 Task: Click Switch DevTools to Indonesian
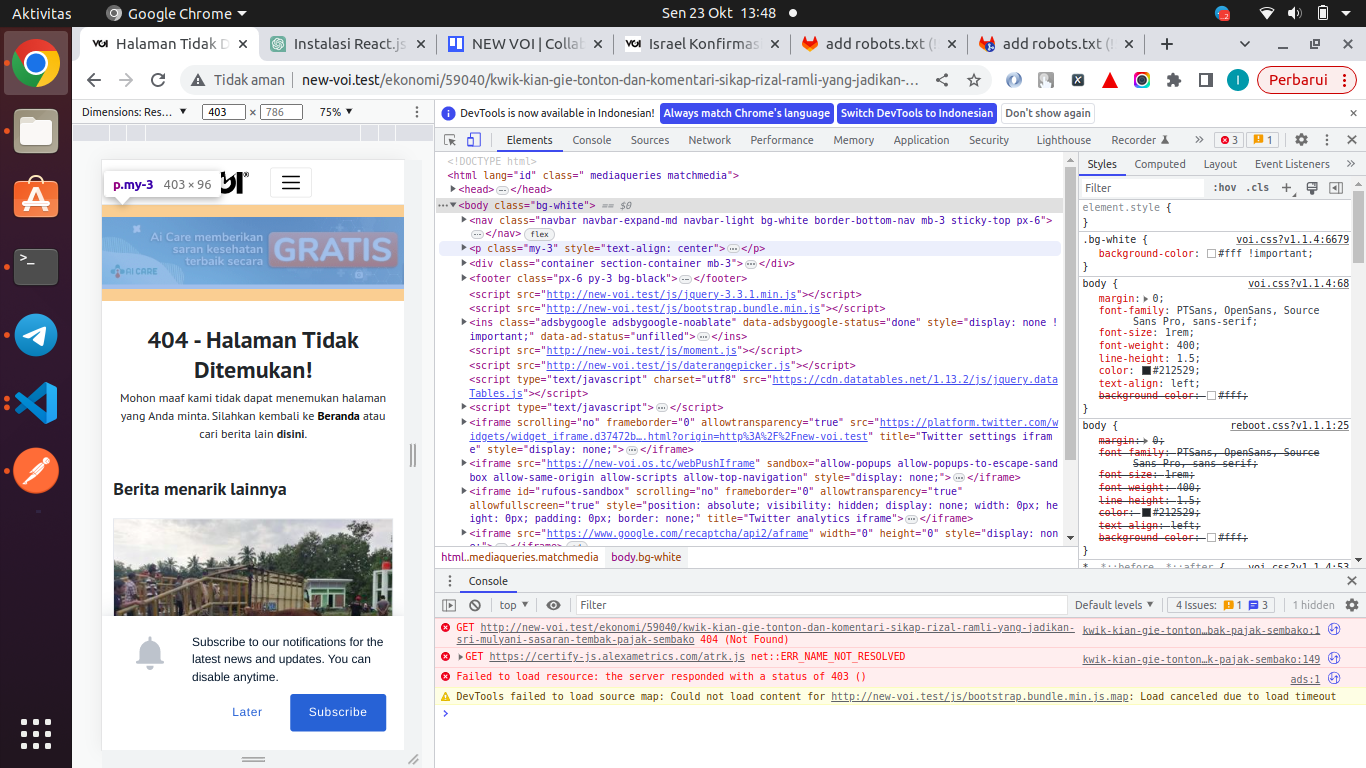[x=916, y=113]
